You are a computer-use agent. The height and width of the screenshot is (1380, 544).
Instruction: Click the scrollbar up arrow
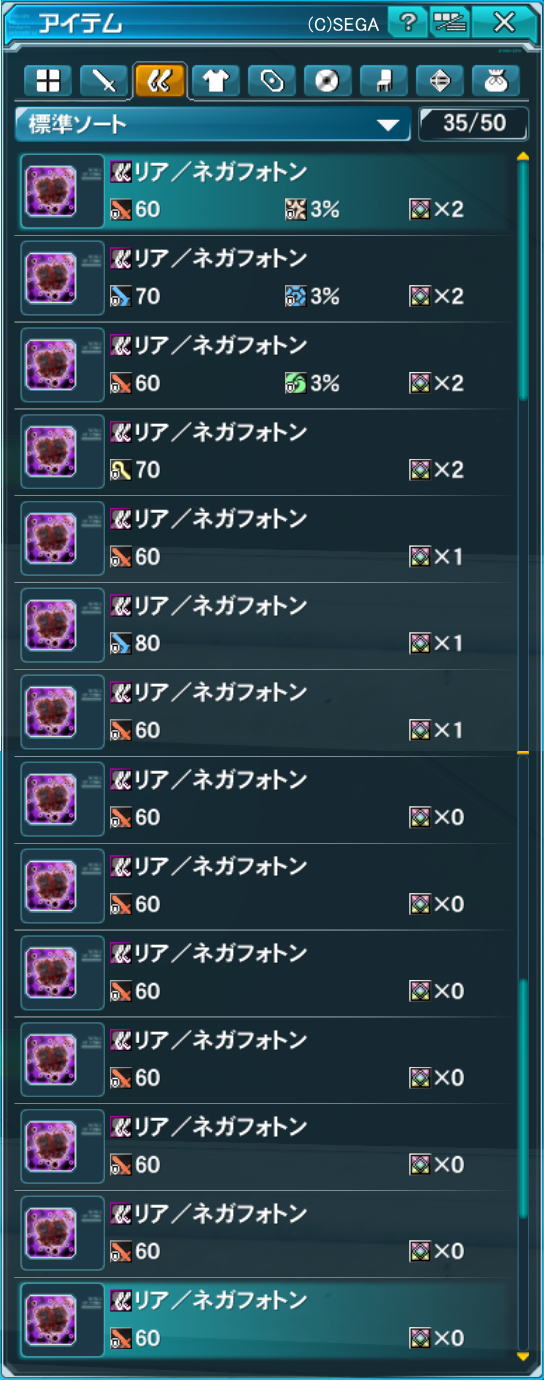pyautogui.click(x=522, y=156)
